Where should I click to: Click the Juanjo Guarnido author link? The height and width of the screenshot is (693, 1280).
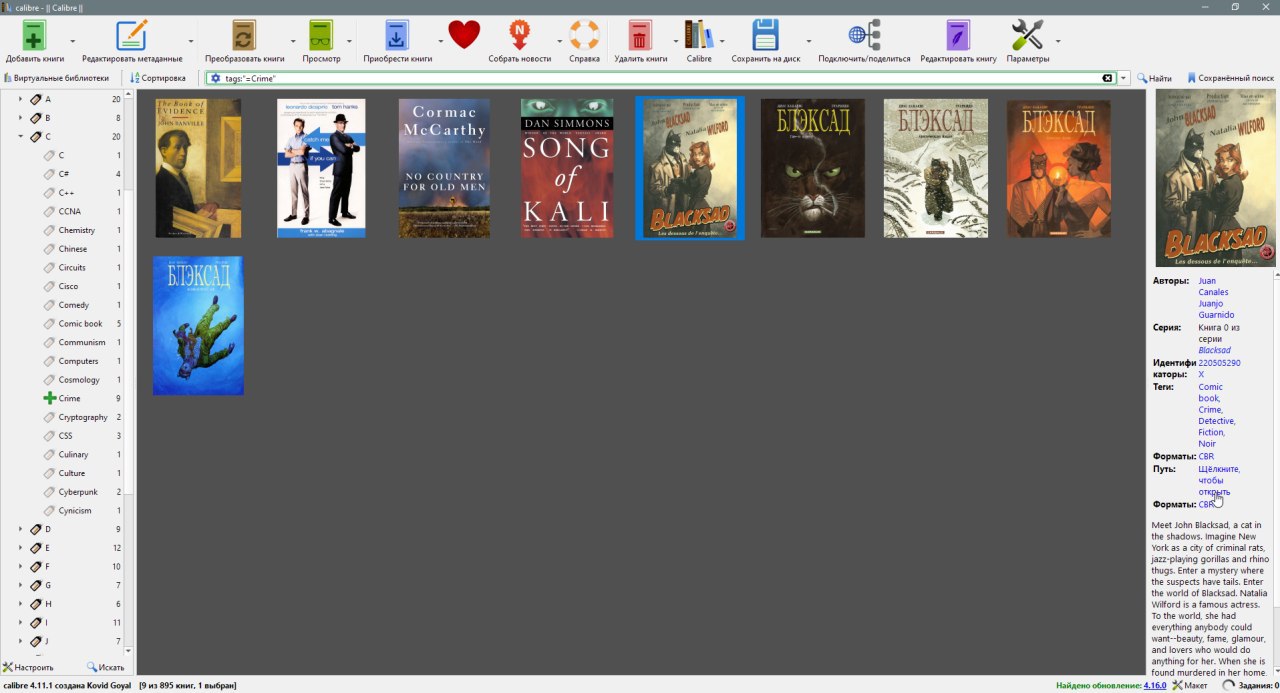point(1216,309)
